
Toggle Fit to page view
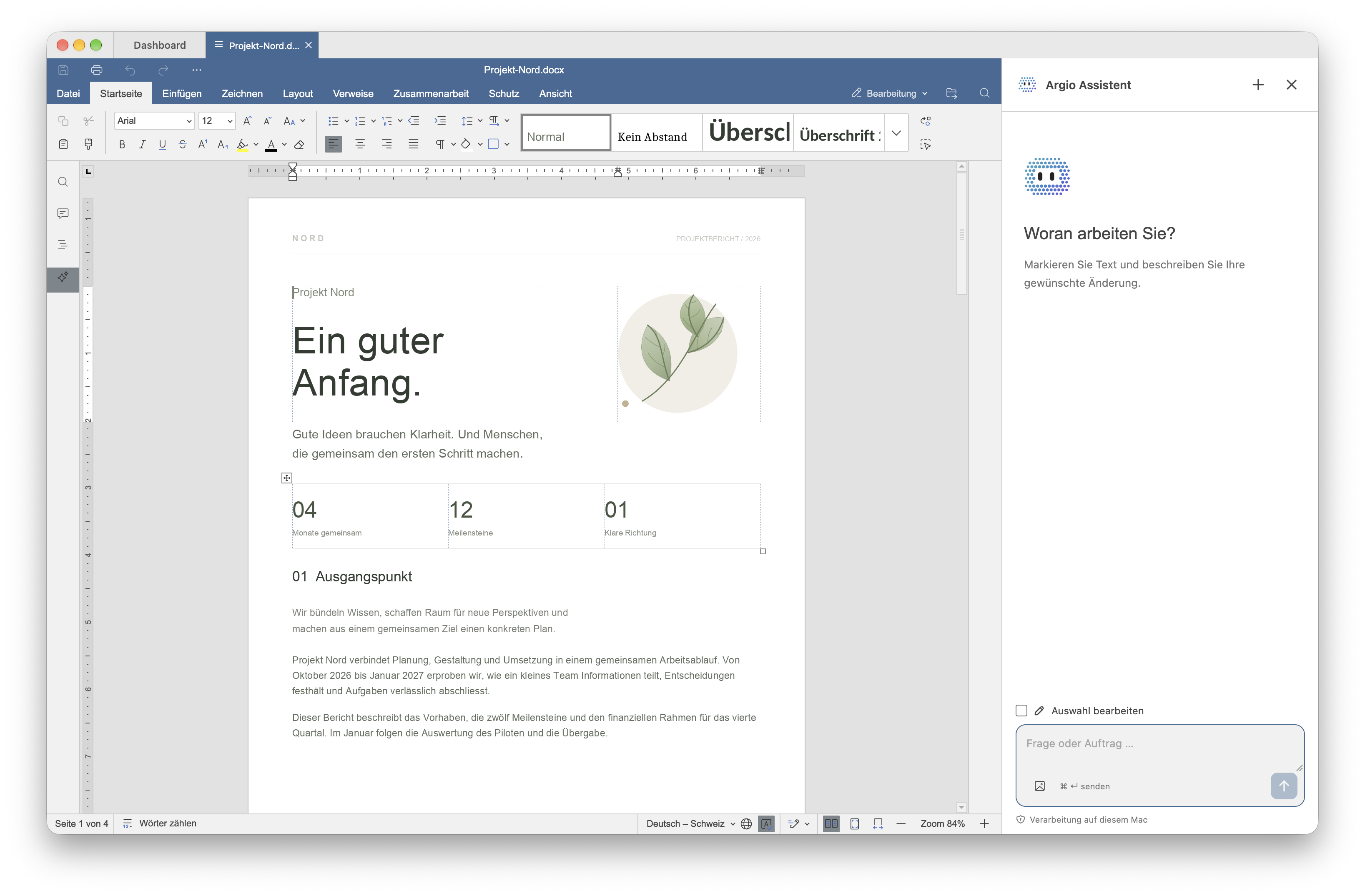[855, 824]
